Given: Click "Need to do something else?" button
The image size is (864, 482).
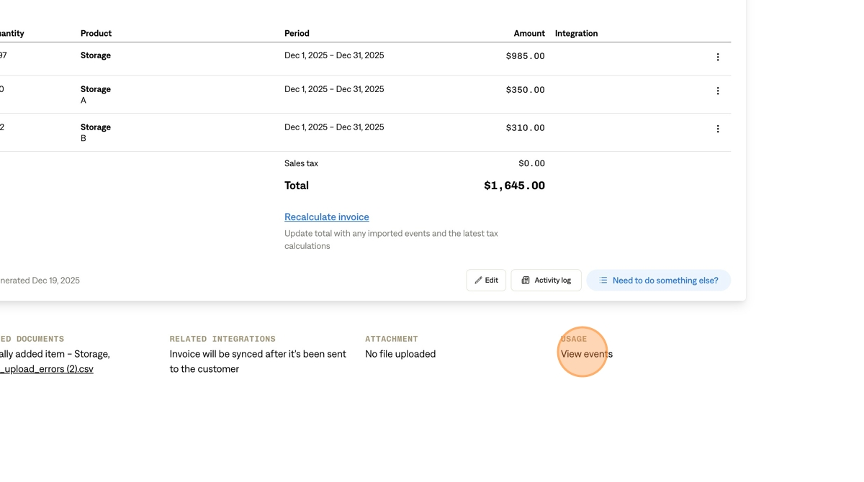Looking at the screenshot, I should (658, 280).
